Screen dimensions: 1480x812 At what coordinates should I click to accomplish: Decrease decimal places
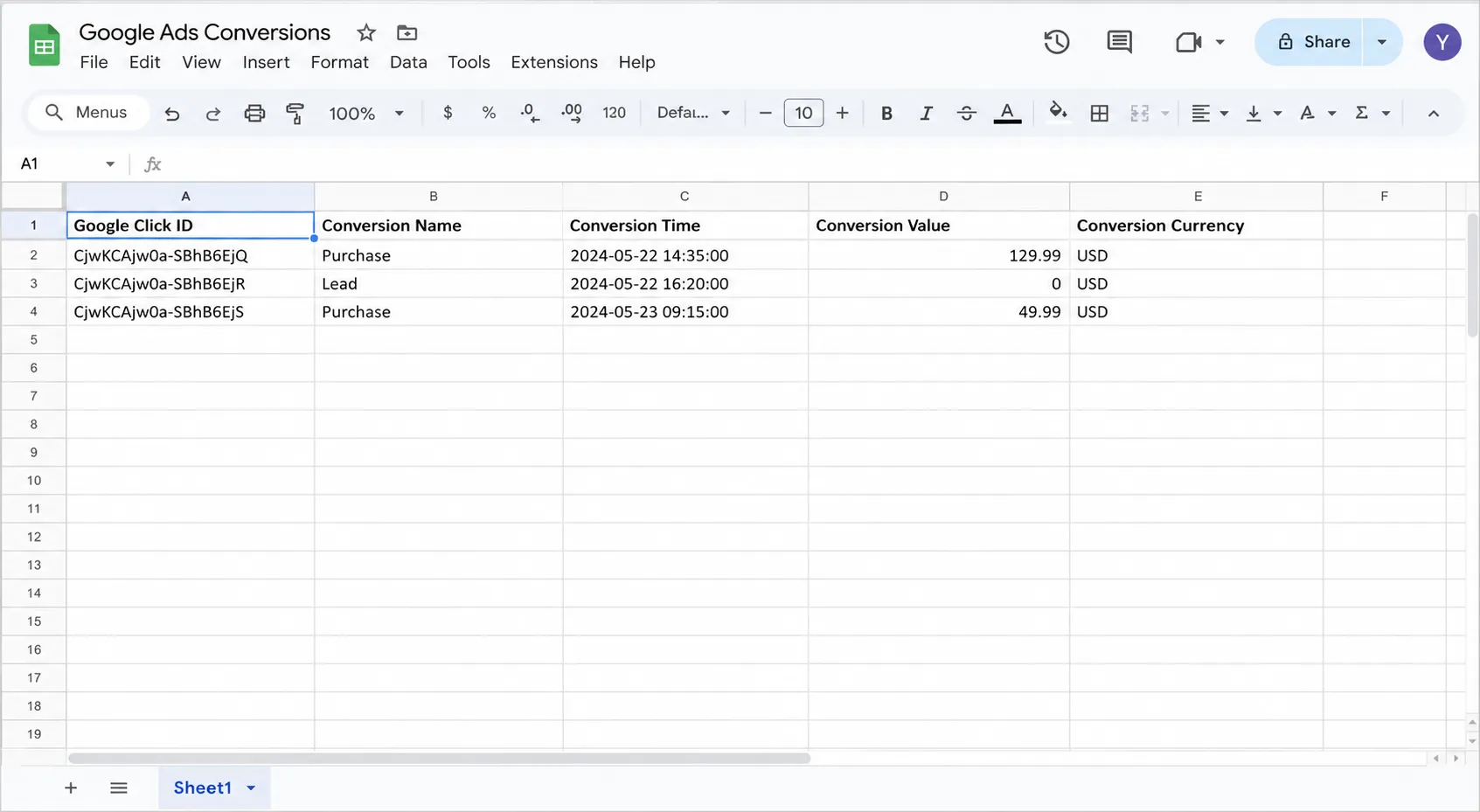click(530, 113)
